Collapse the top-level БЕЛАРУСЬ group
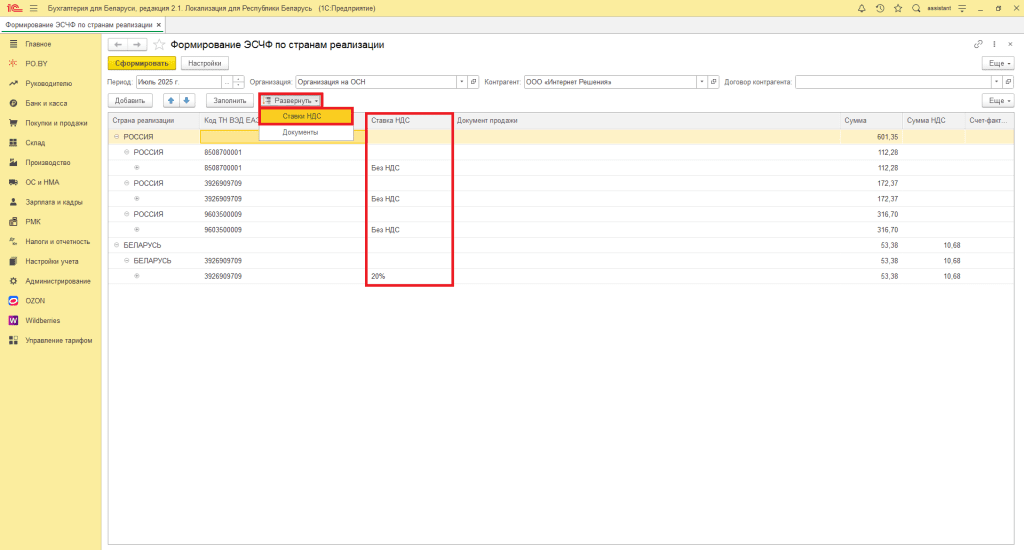1024x550 pixels. [116, 245]
